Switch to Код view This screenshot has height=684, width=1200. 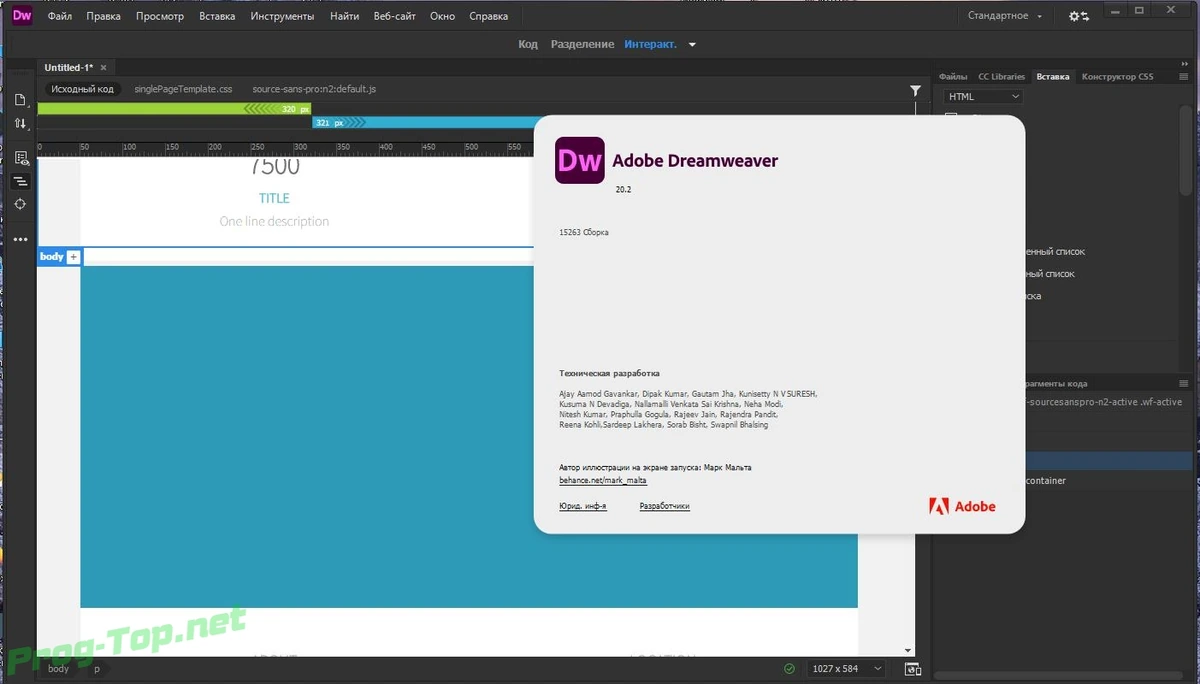pyautogui.click(x=528, y=45)
